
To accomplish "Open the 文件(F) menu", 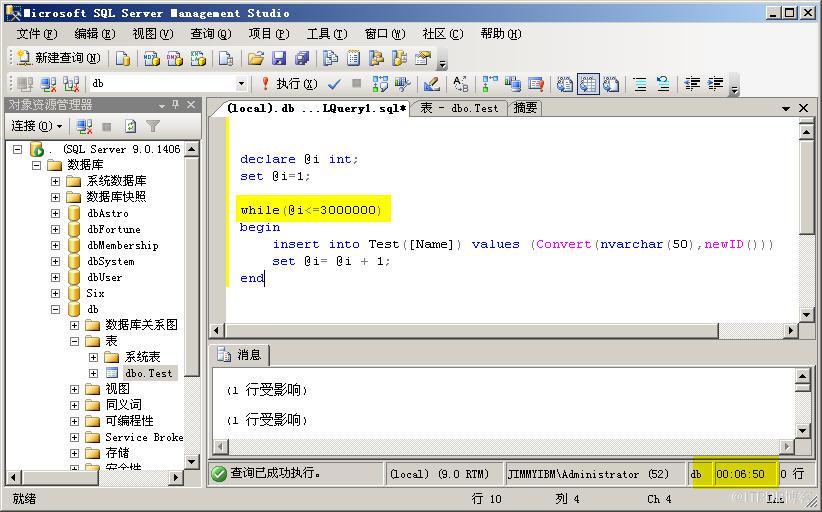I will tap(37, 34).
